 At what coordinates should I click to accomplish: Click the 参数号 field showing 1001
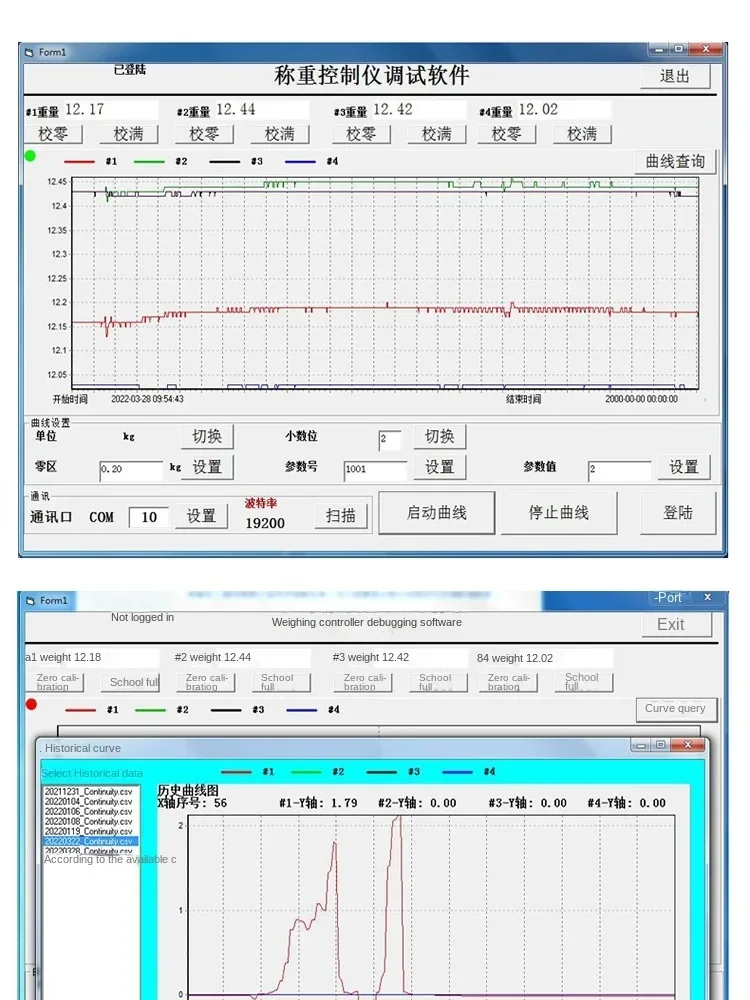click(x=375, y=469)
